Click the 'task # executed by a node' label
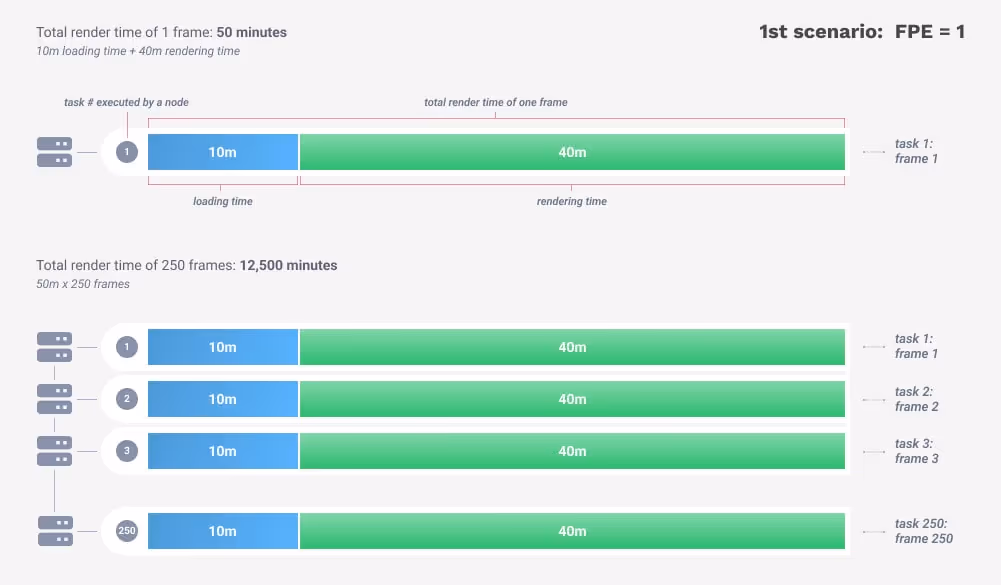Screen dimensions: 1001x585 [126, 102]
